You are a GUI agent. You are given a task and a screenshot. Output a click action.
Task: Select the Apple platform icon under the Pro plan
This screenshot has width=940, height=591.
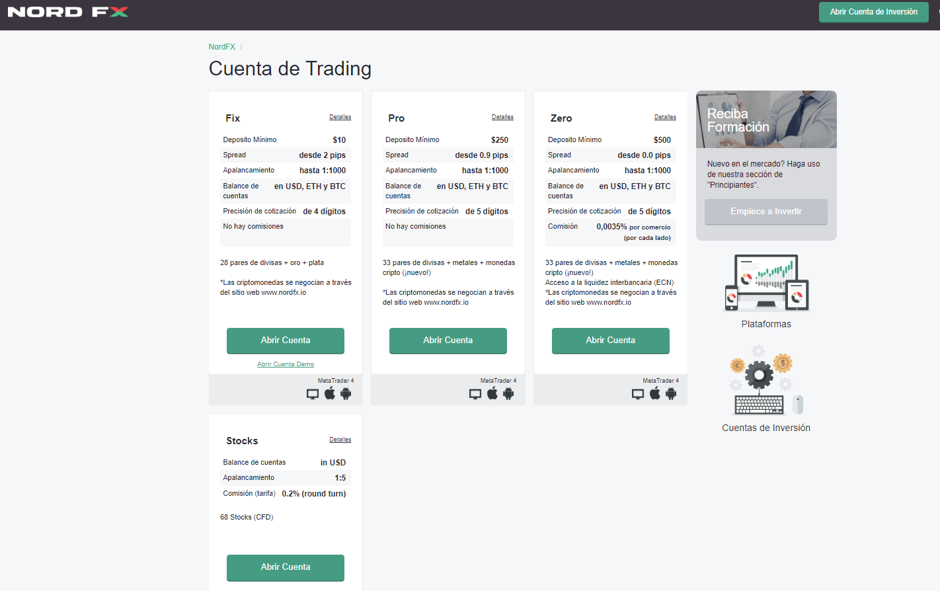(492, 393)
